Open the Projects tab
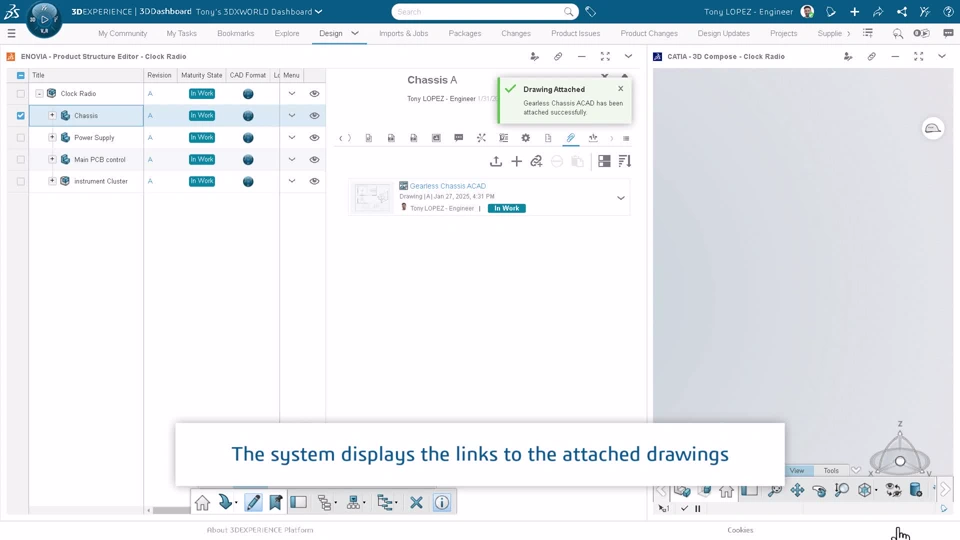The height and width of the screenshot is (540, 960). pos(783,33)
